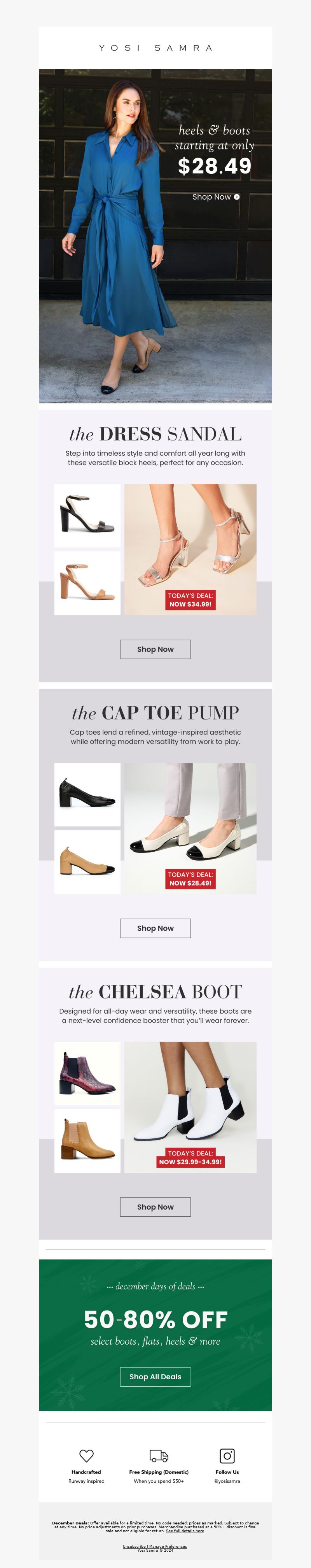Click the heart Handcrafted icon
The width and height of the screenshot is (311, 1568).
click(86, 1456)
